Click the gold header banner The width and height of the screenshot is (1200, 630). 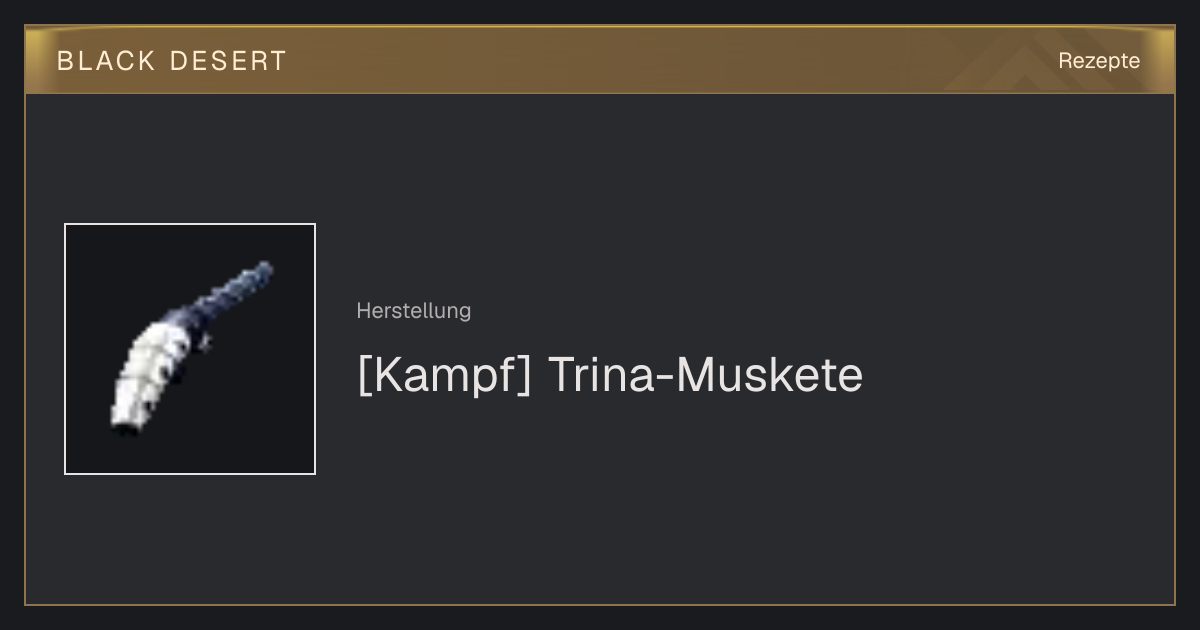[x=600, y=60]
